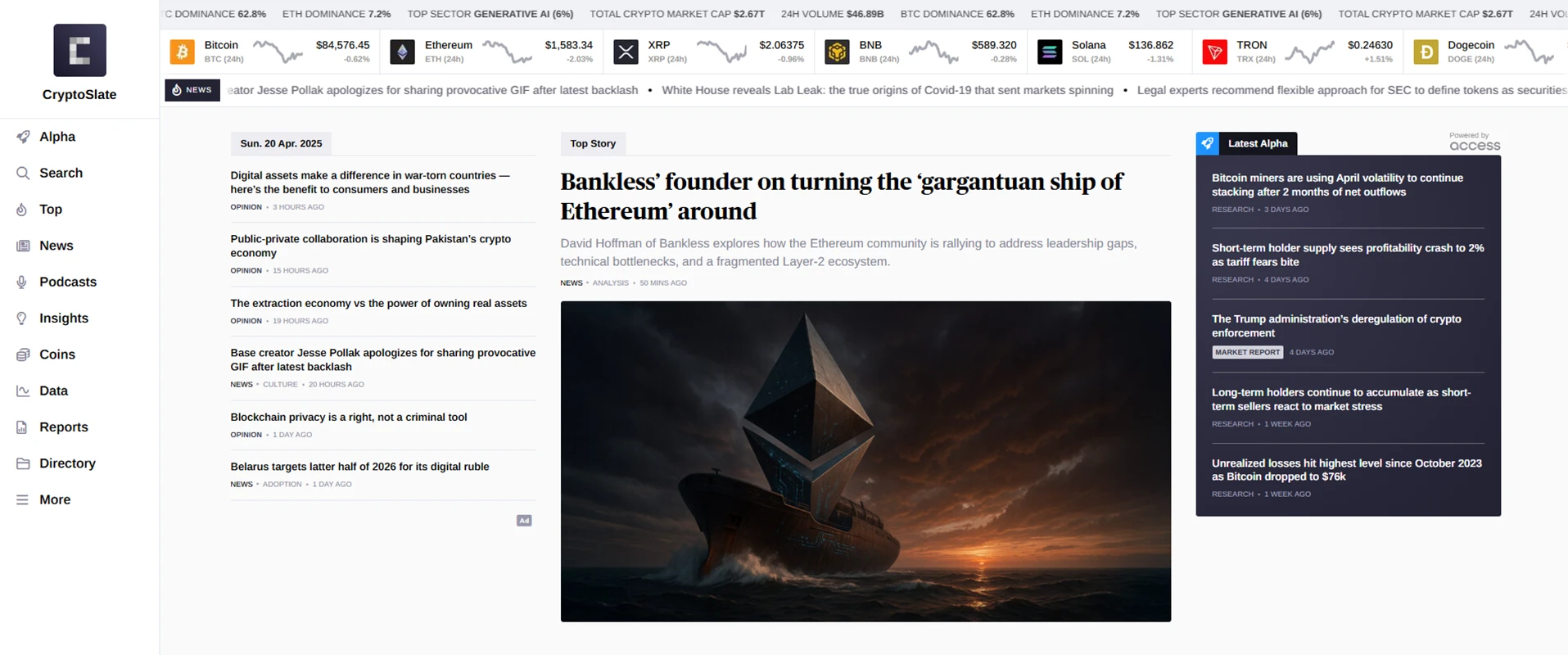Open the Directory section
This screenshot has width=1568, height=655.
[67, 463]
